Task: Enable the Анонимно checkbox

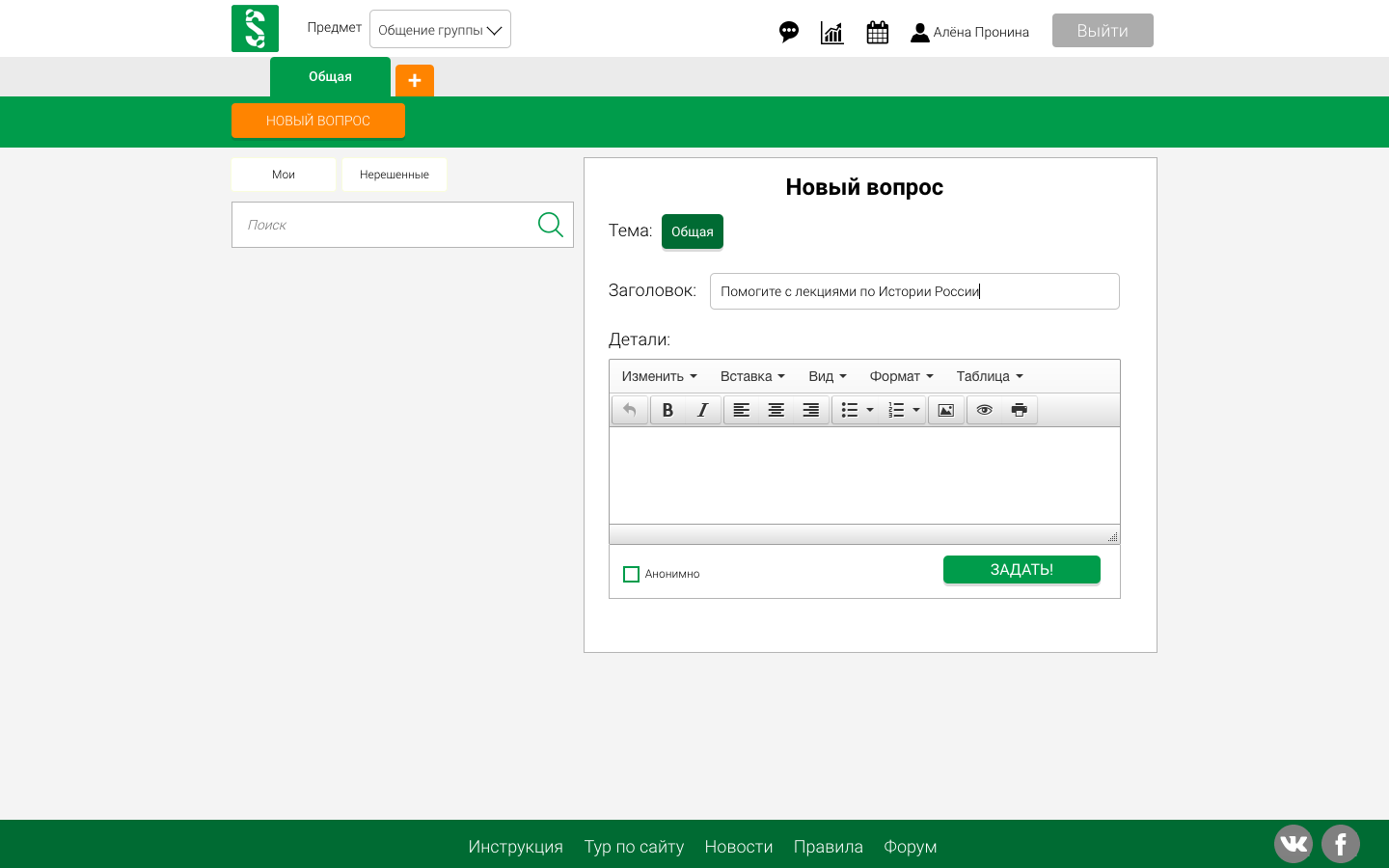Action: 632,574
